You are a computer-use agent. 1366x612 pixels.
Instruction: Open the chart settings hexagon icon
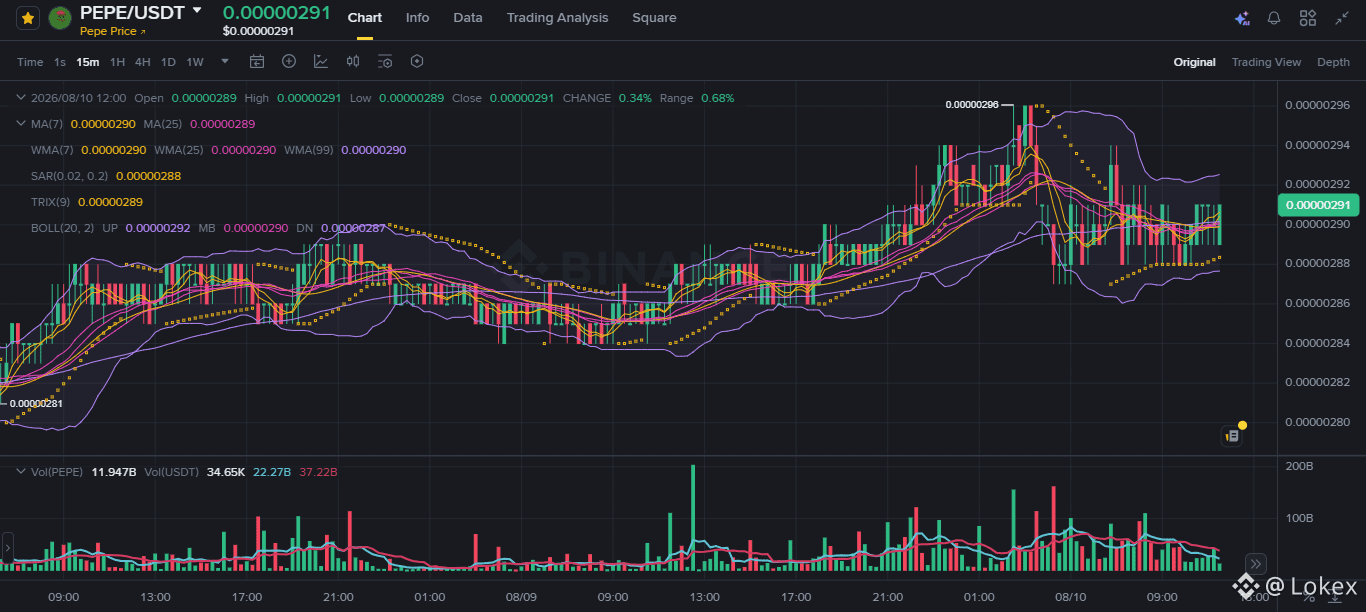[417, 61]
